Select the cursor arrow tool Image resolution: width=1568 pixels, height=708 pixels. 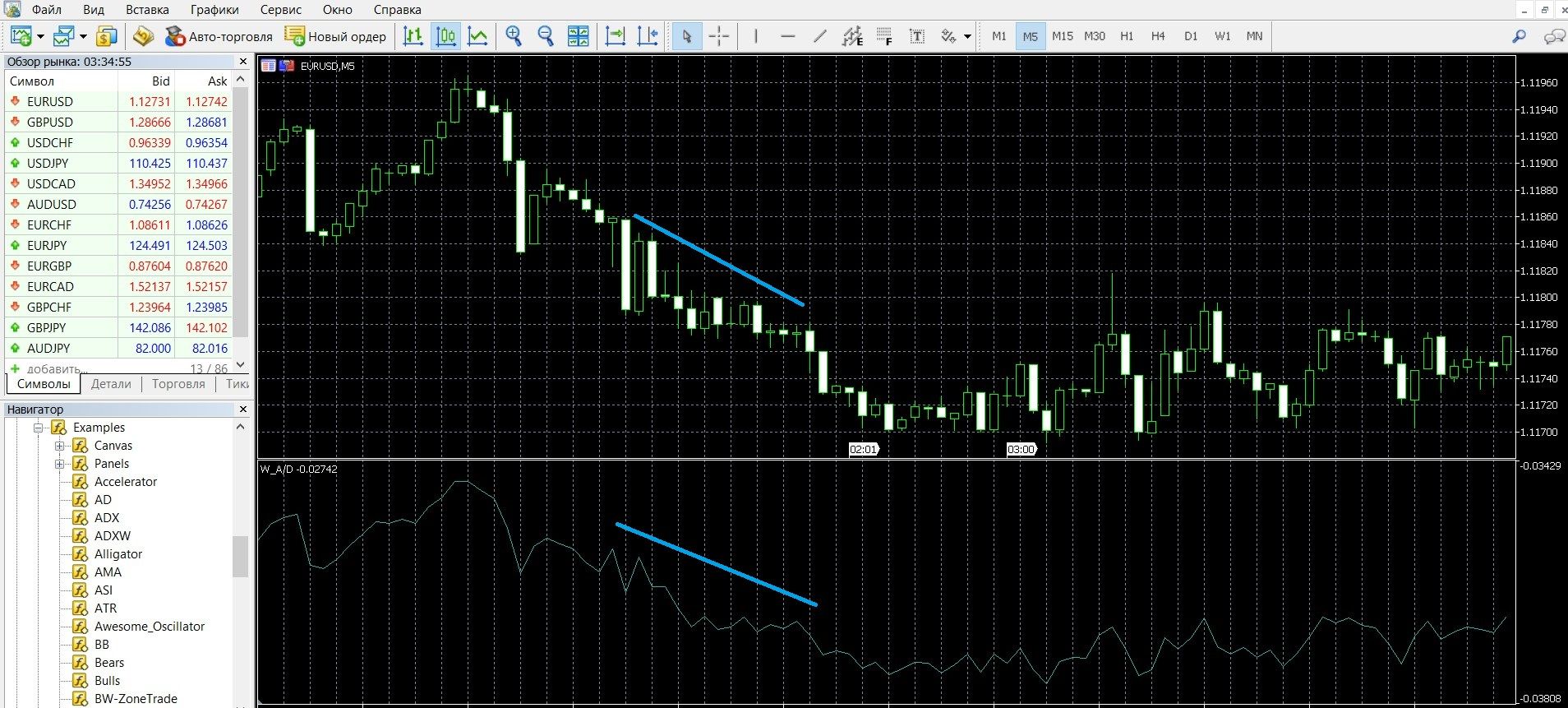[x=687, y=36]
